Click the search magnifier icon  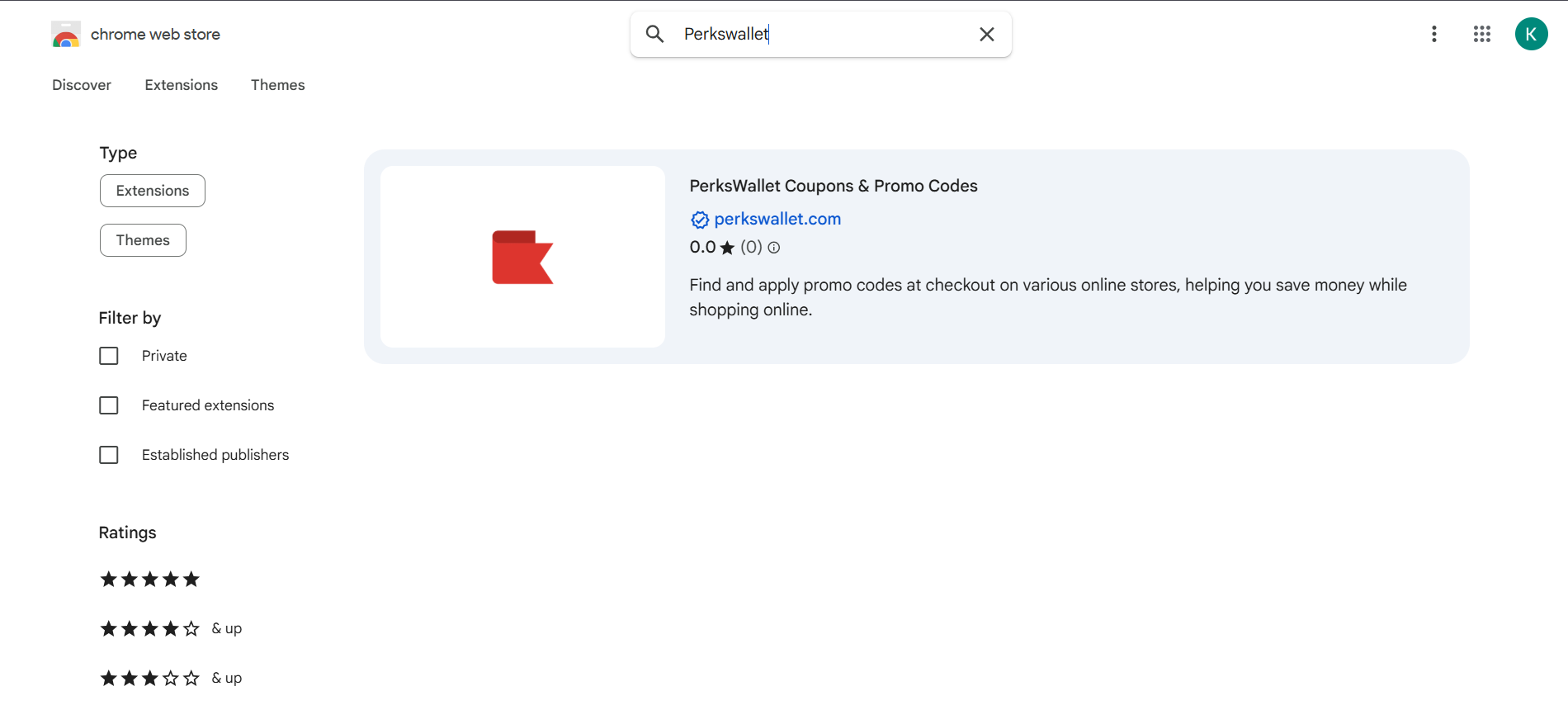coord(654,34)
